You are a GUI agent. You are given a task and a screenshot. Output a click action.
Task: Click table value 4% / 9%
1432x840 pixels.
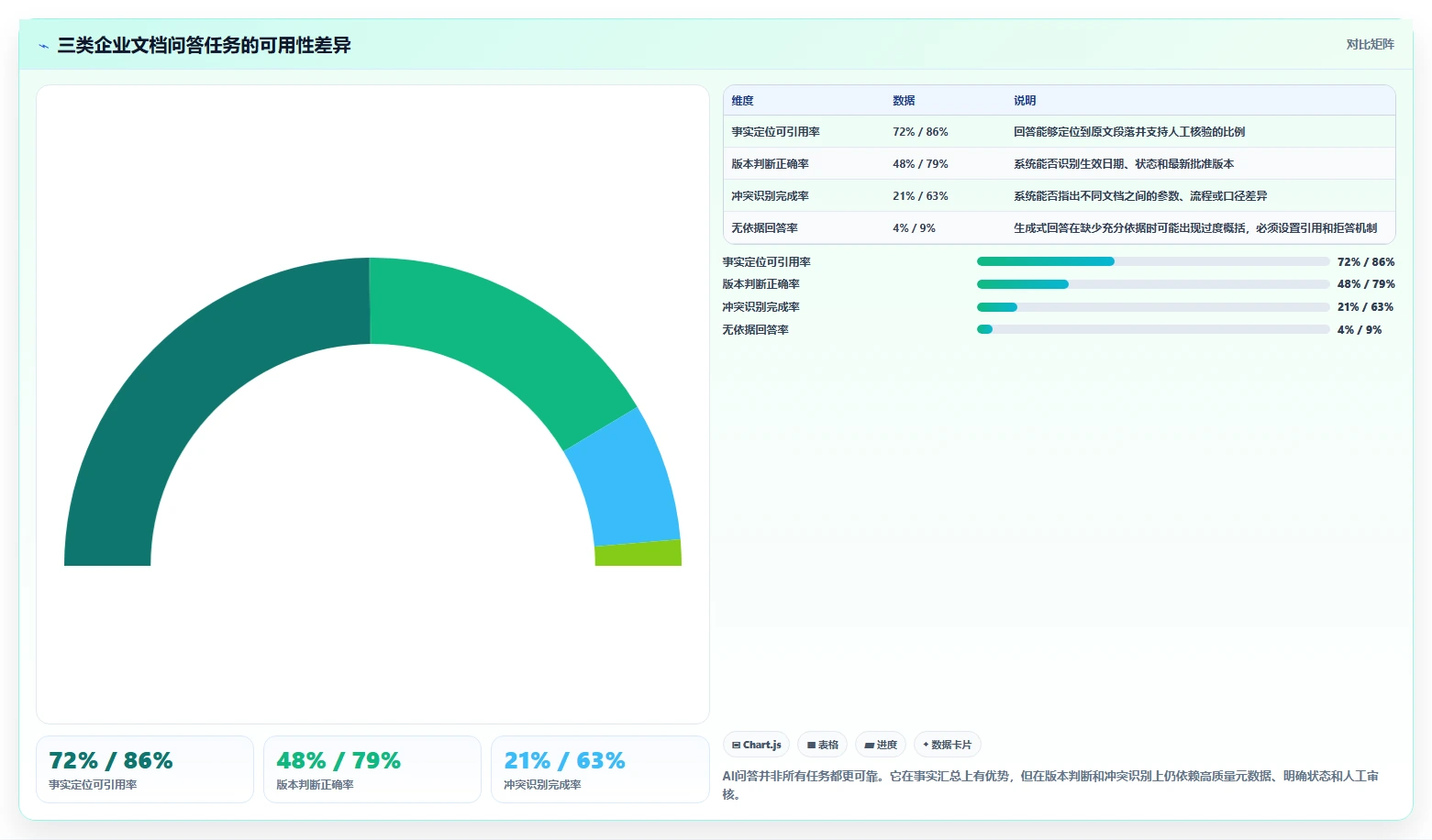coord(914,228)
